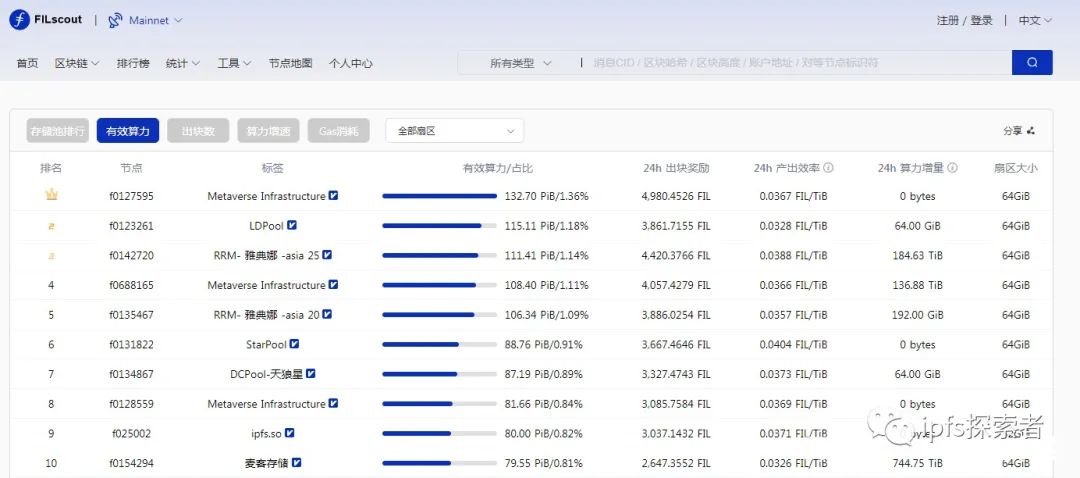Click the rank 3 medal icon
Screen dimensions: 1080x478
(52, 256)
